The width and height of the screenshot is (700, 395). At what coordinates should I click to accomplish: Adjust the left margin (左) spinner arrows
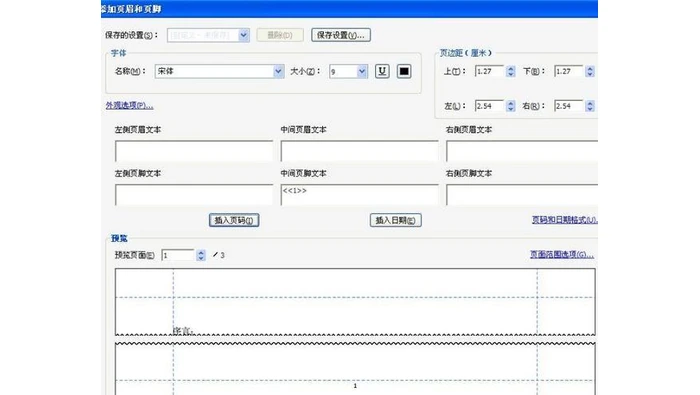point(511,106)
